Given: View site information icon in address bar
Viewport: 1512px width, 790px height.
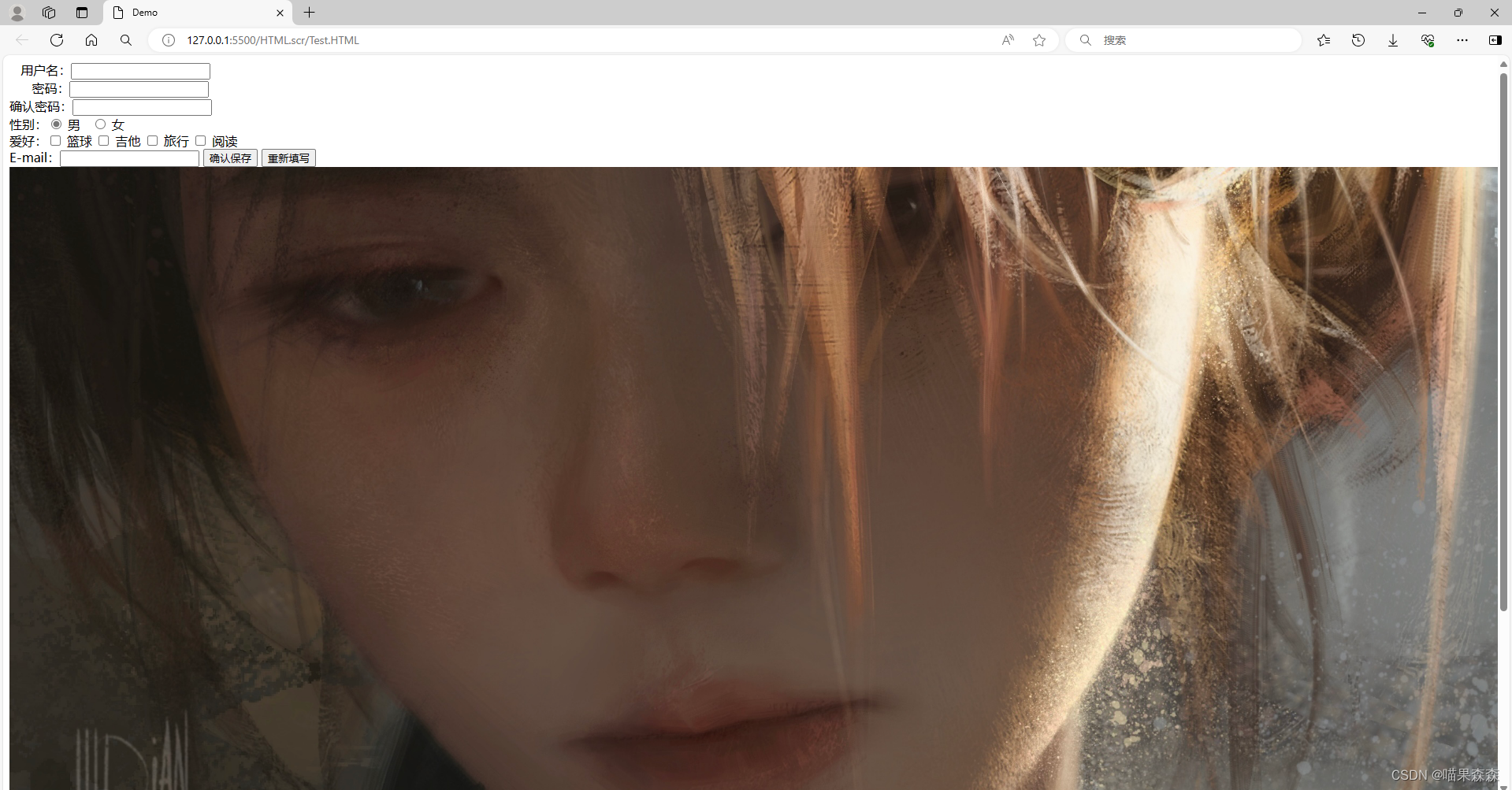Looking at the screenshot, I should [x=169, y=40].
